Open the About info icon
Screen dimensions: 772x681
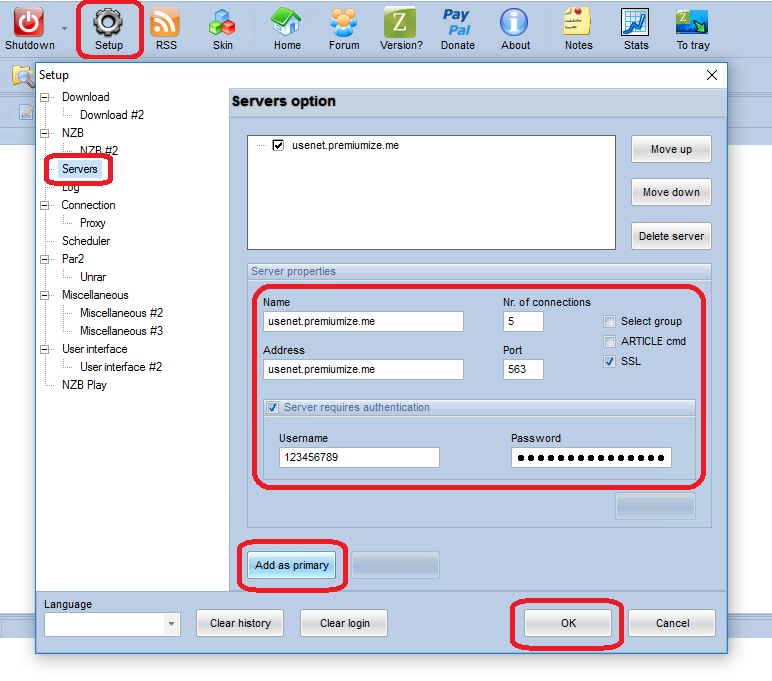515,23
